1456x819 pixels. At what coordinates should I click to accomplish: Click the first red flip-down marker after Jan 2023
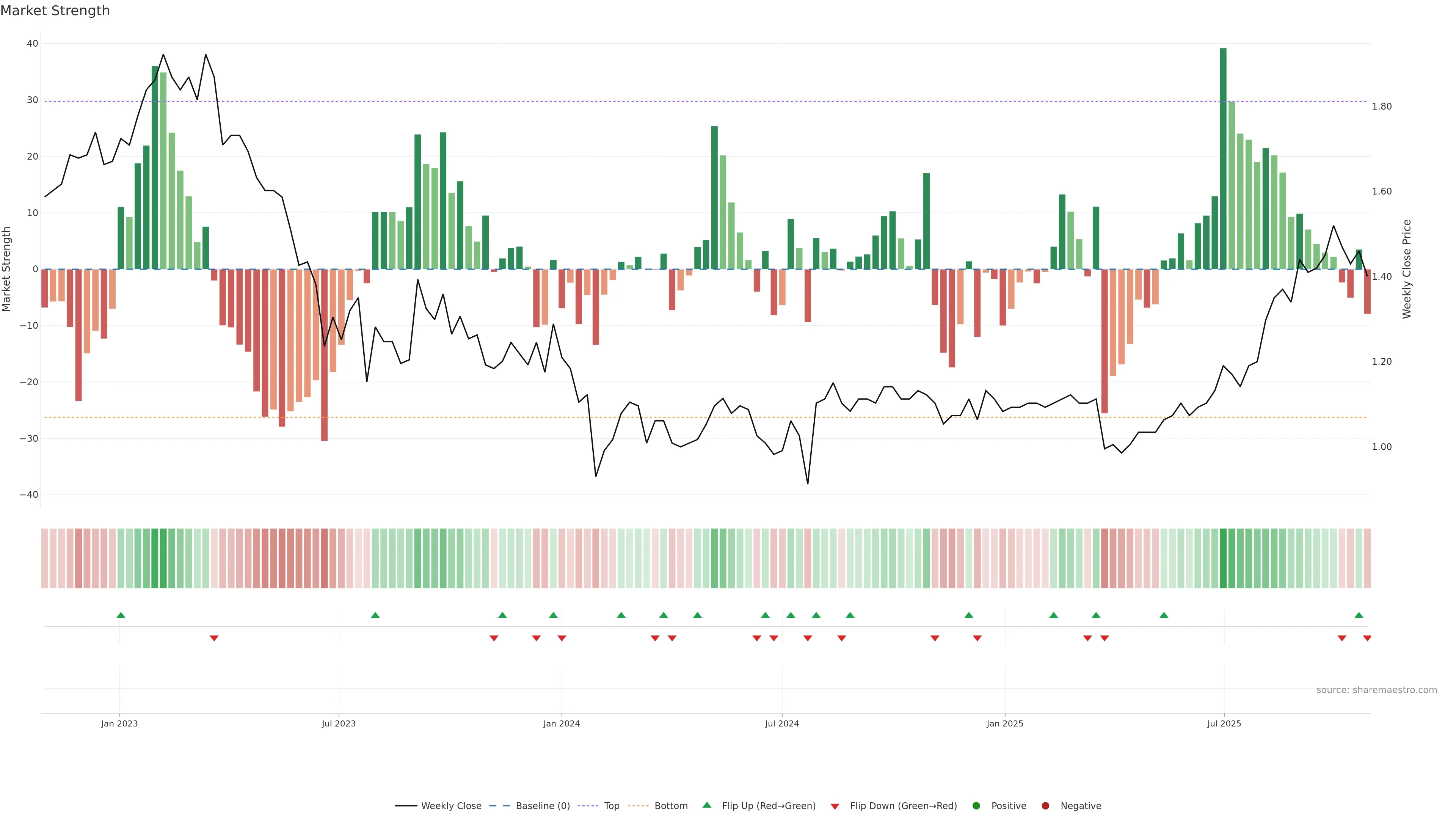pyautogui.click(x=213, y=638)
